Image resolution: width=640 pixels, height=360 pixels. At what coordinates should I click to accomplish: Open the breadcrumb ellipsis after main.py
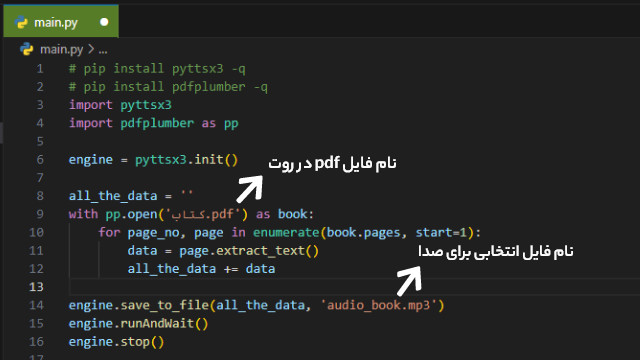click(103, 51)
